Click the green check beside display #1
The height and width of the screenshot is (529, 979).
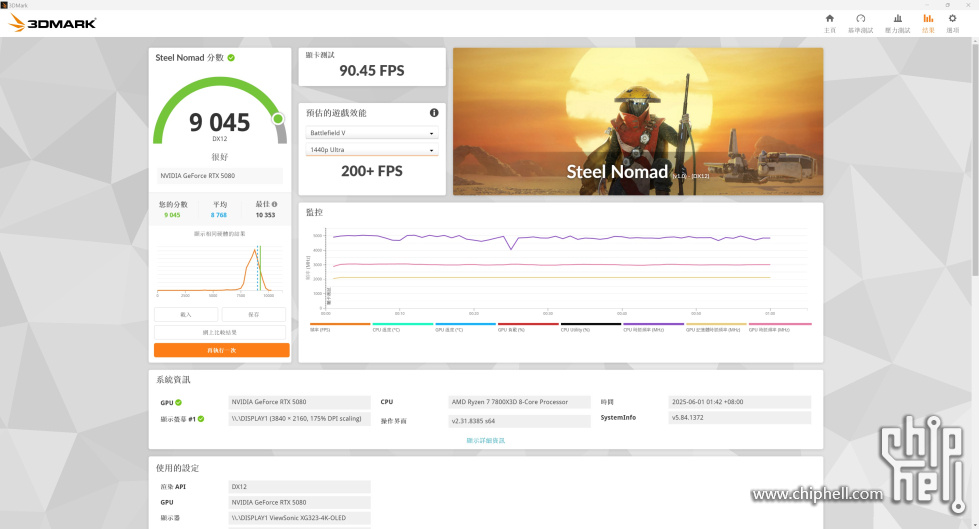click(x=201, y=418)
